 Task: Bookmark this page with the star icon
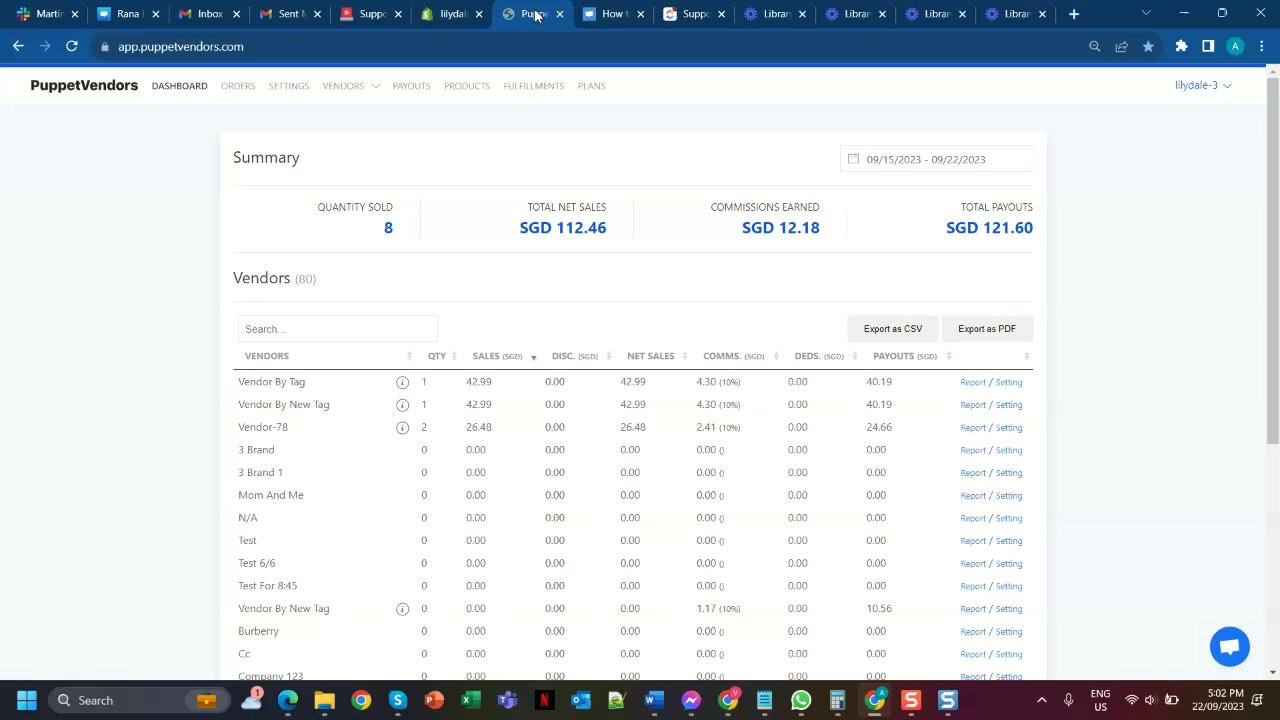pyautogui.click(x=1148, y=46)
